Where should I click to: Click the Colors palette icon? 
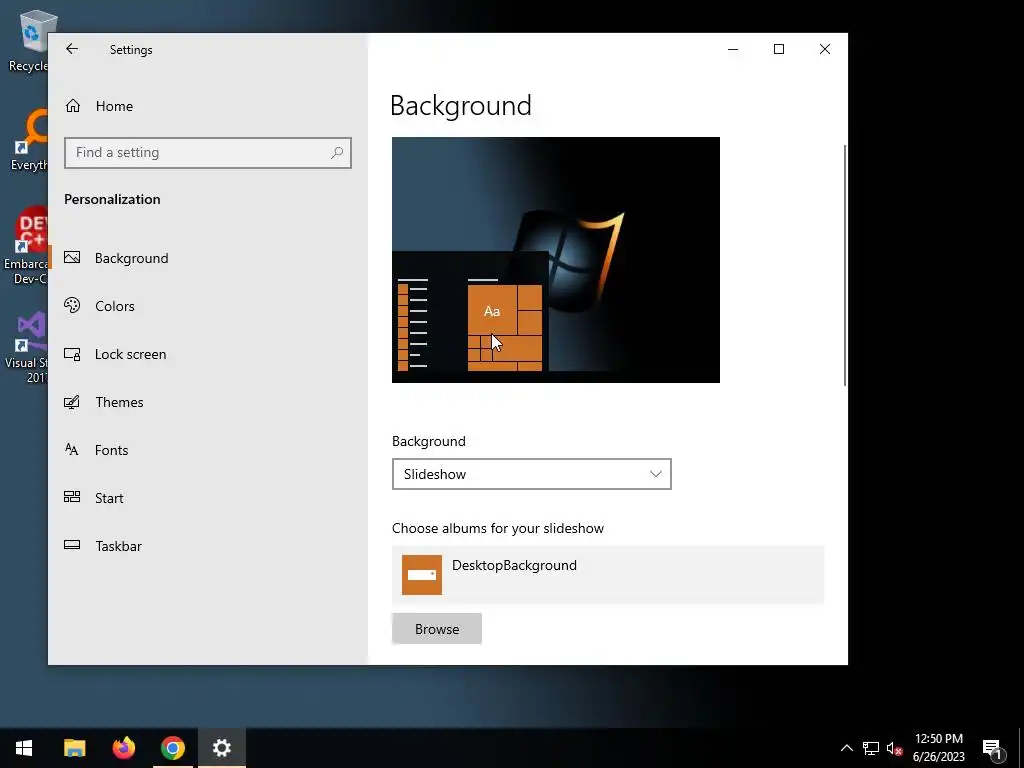72,305
